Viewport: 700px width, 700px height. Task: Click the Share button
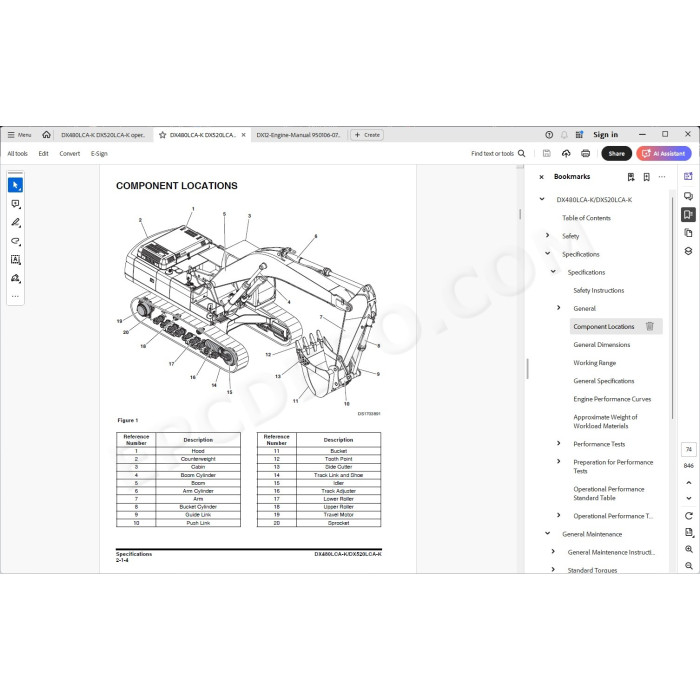(617, 154)
